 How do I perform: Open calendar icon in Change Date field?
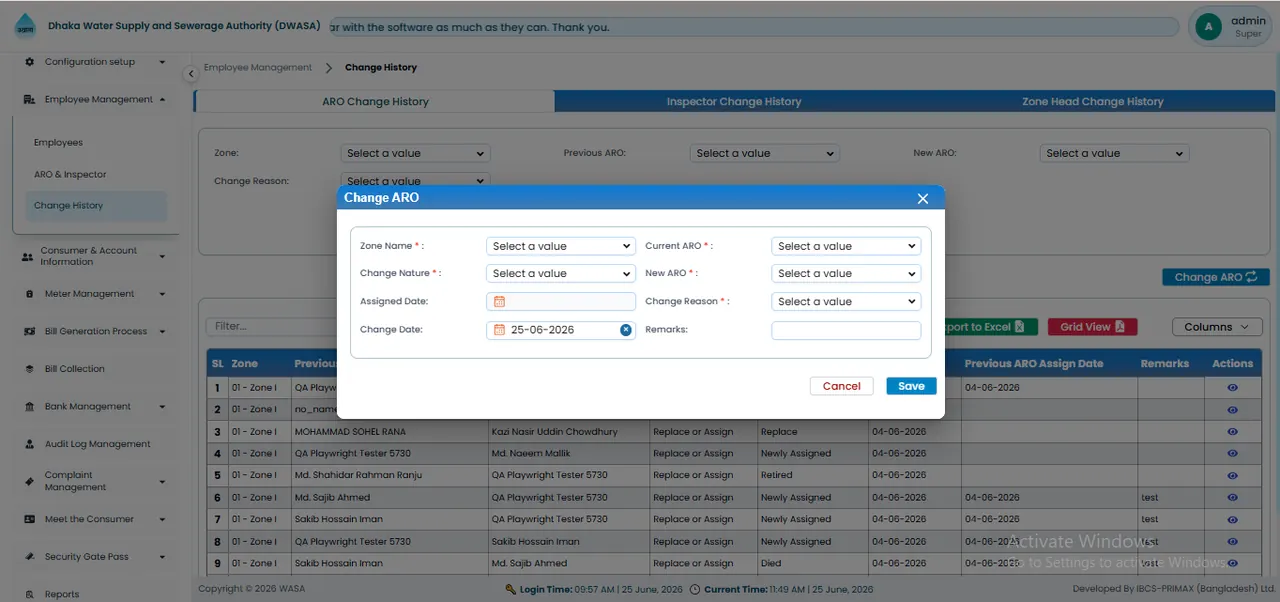[500, 329]
